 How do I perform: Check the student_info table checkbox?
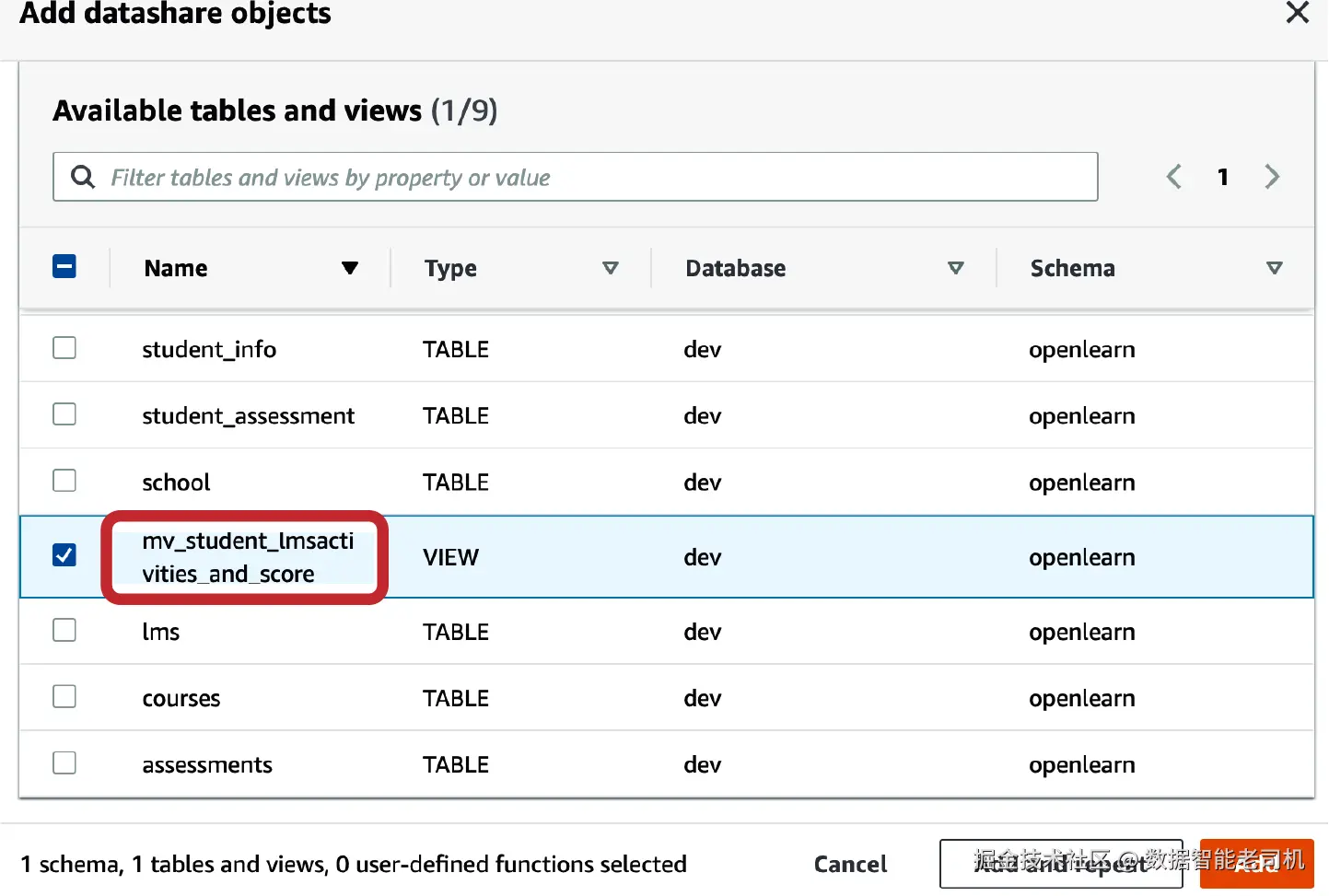[64, 348]
